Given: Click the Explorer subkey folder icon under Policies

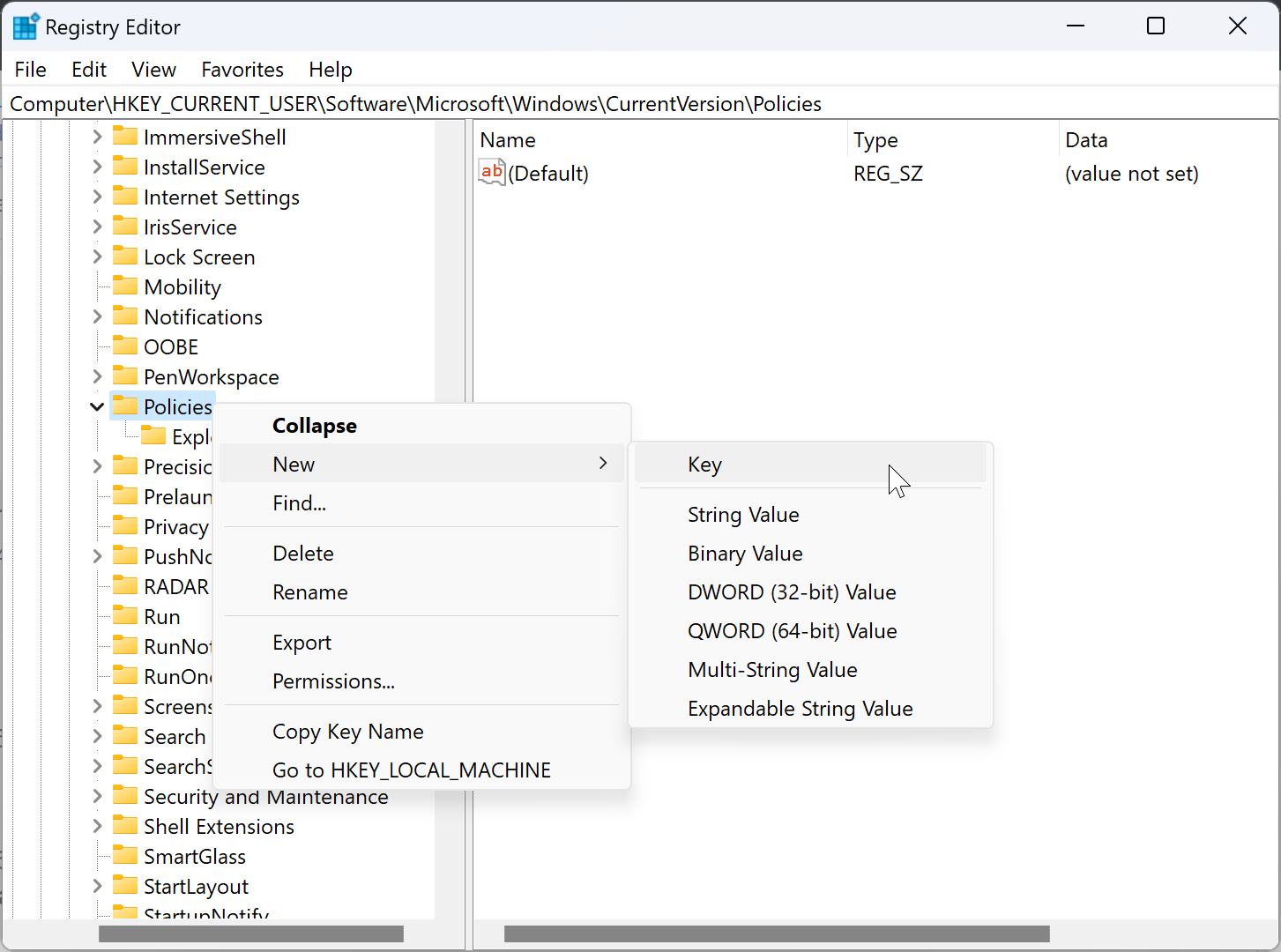Looking at the screenshot, I should point(153,436).
